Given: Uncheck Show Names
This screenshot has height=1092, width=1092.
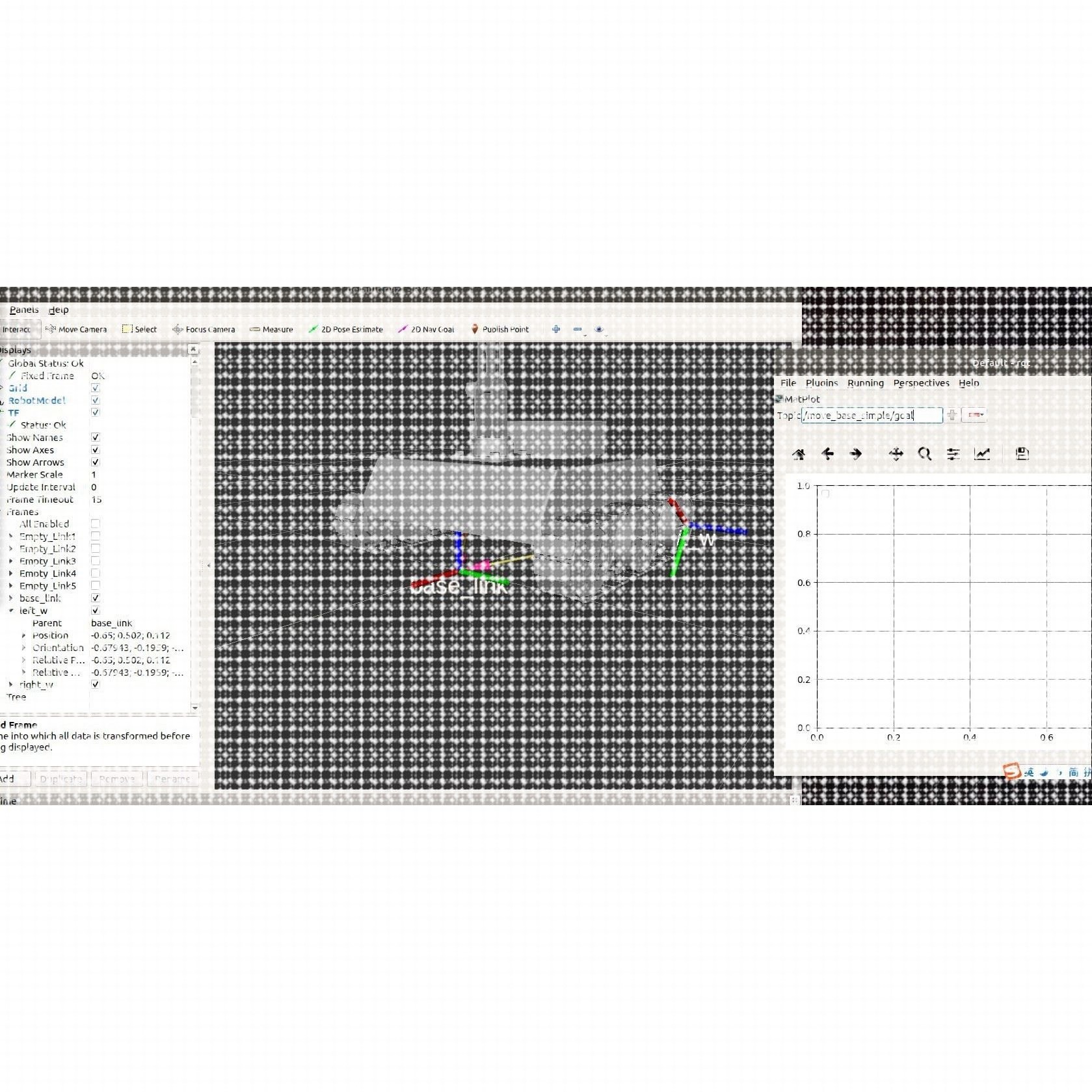Looking at the screenshot, I should (96, 437).
